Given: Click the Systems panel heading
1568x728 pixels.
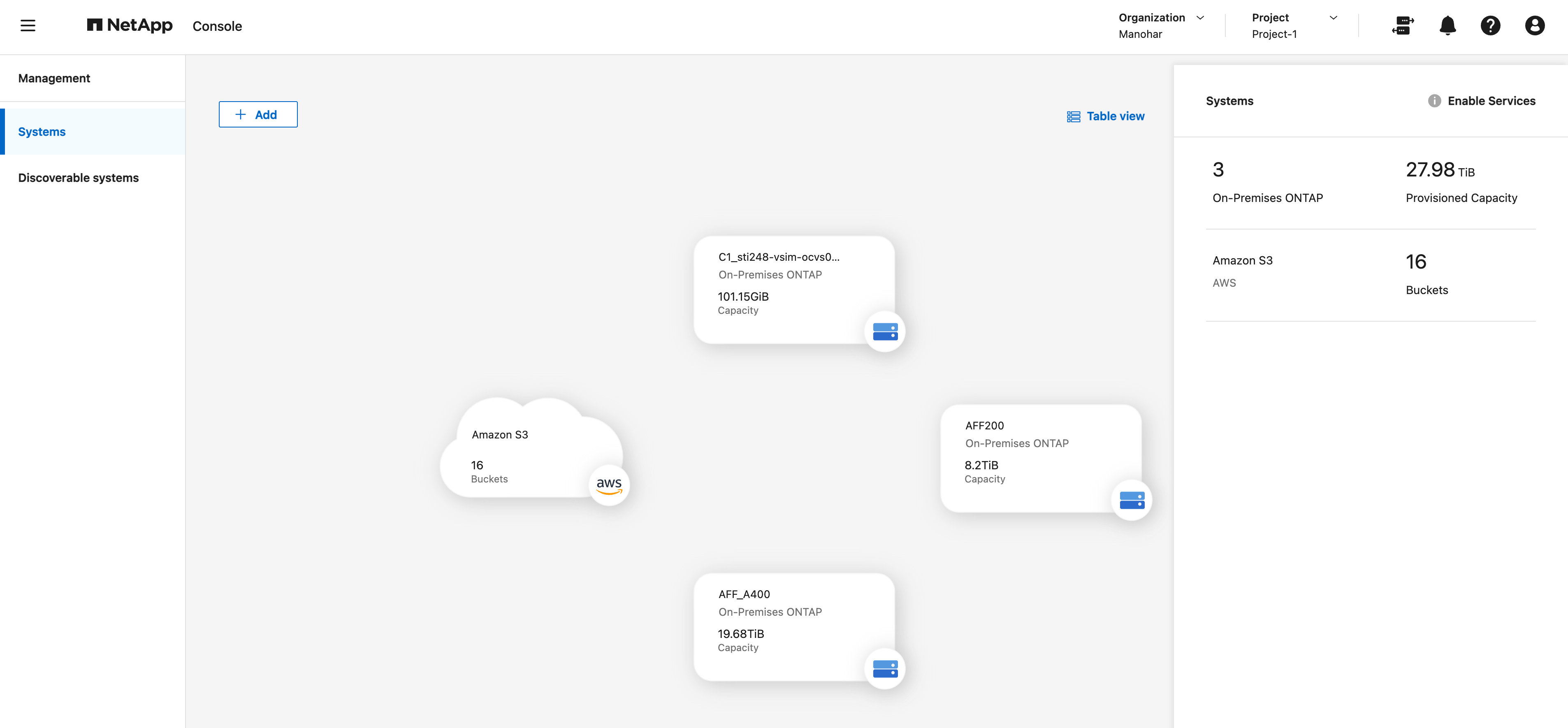Looking at the screenshot, I should tap(1229, 101).
